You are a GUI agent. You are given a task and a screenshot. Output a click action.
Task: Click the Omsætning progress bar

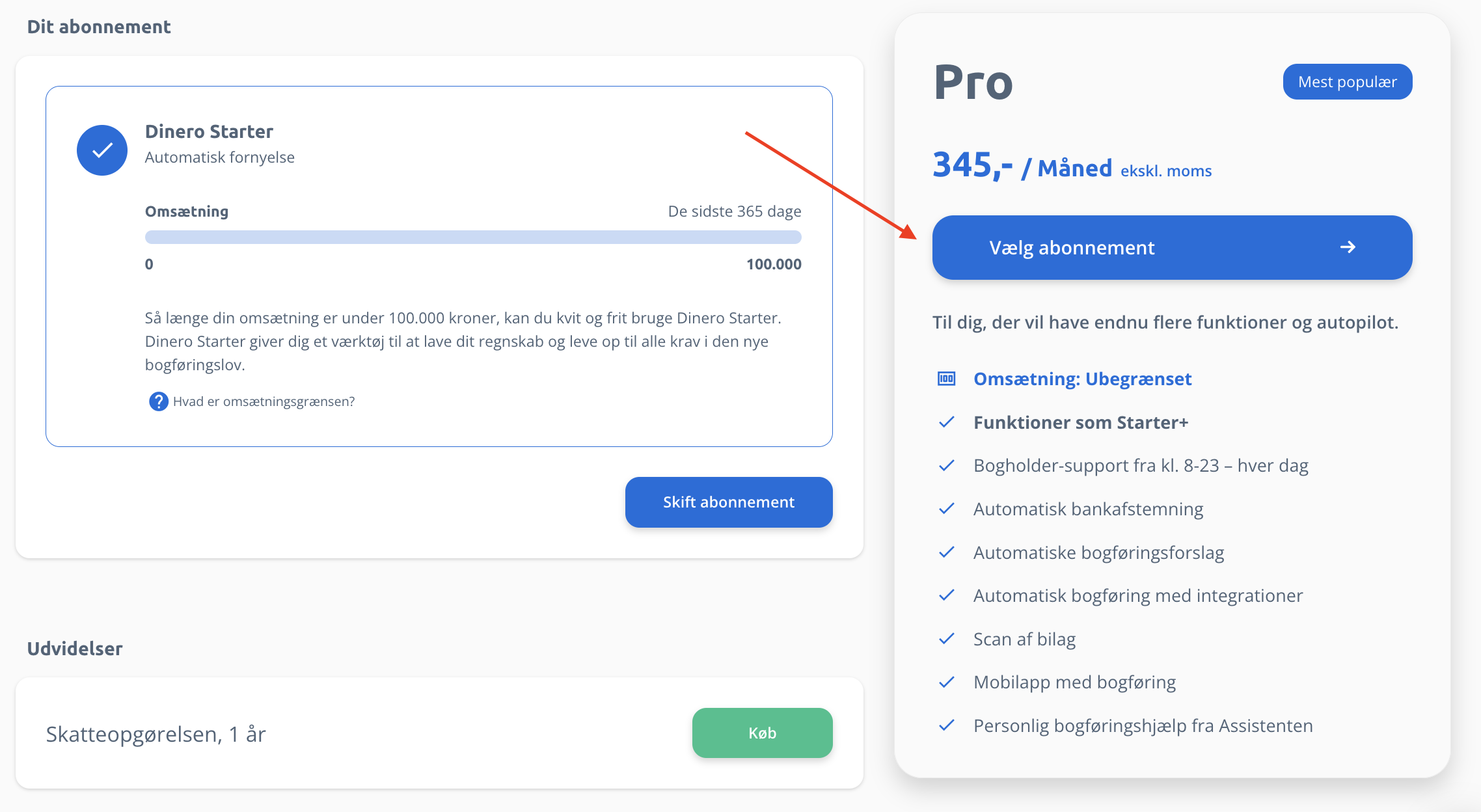click(473, 237)
